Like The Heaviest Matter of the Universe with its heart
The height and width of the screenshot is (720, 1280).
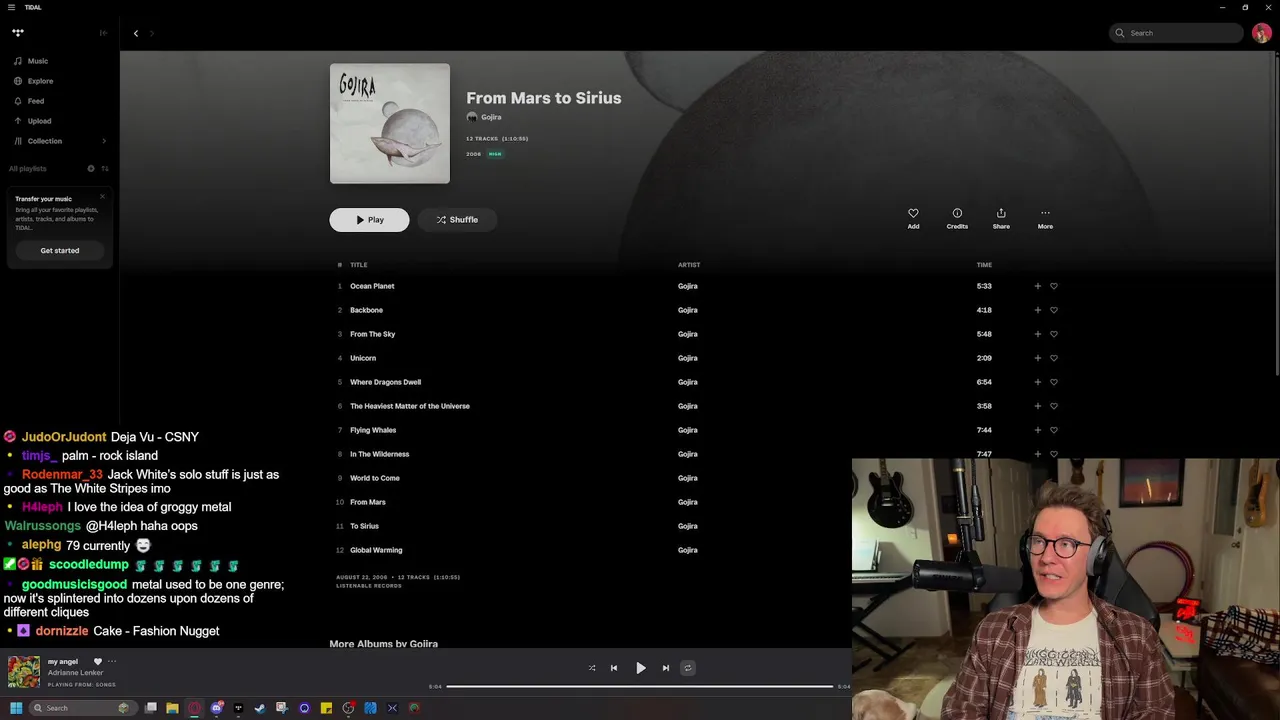pyautogui.click(x=1054, y=406)
